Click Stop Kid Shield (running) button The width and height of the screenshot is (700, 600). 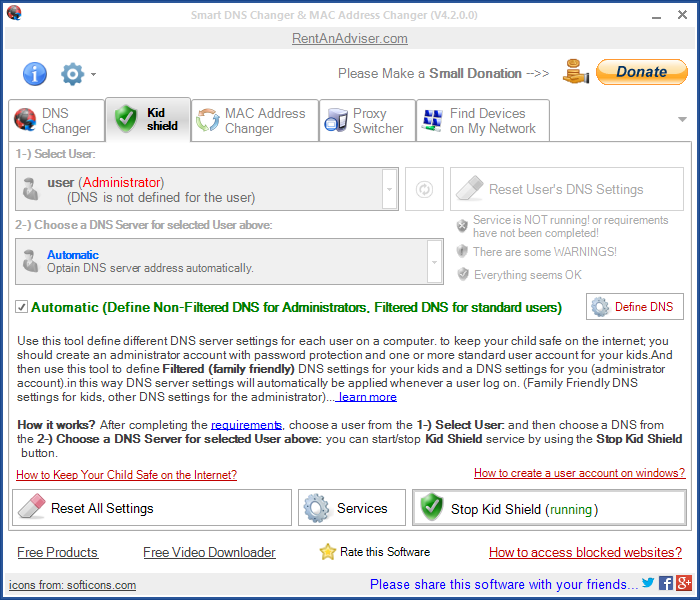click(549, 508)
